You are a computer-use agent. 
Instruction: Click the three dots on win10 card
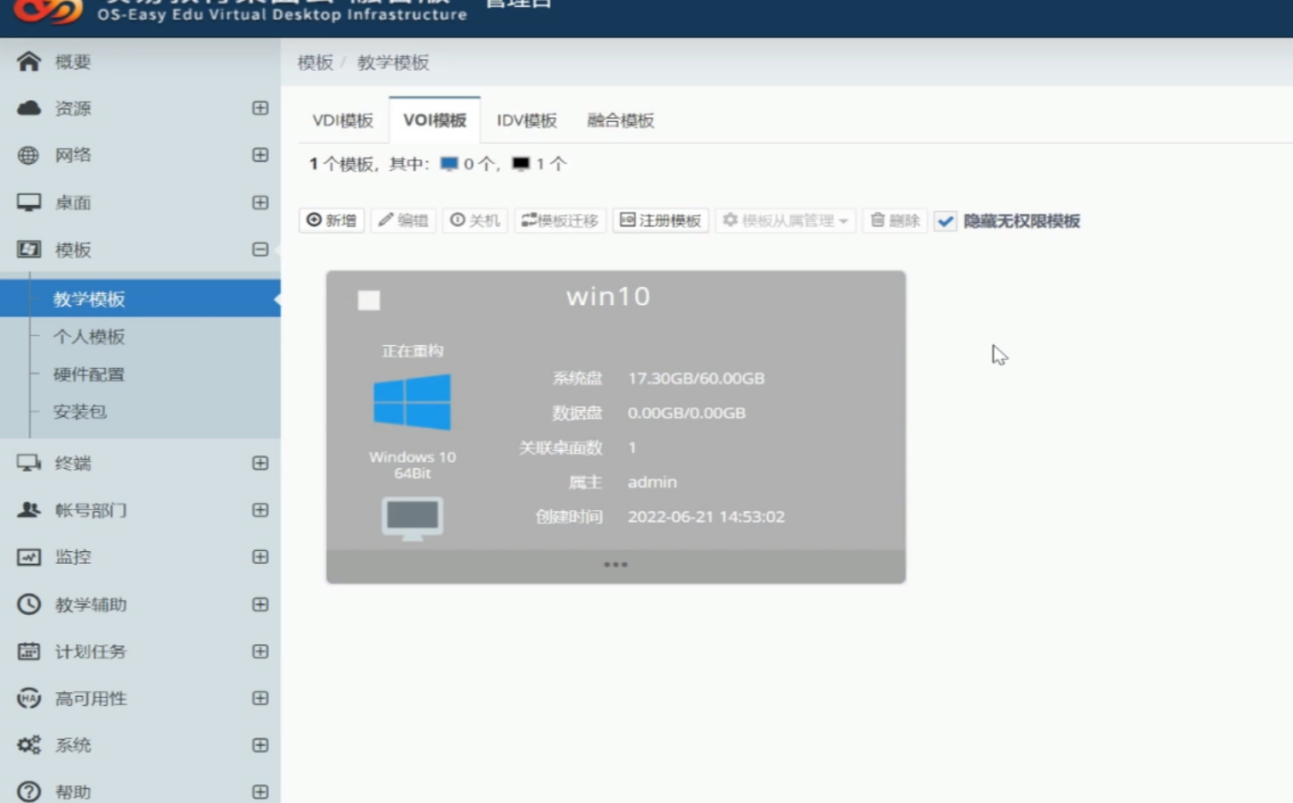click(615, 565)
